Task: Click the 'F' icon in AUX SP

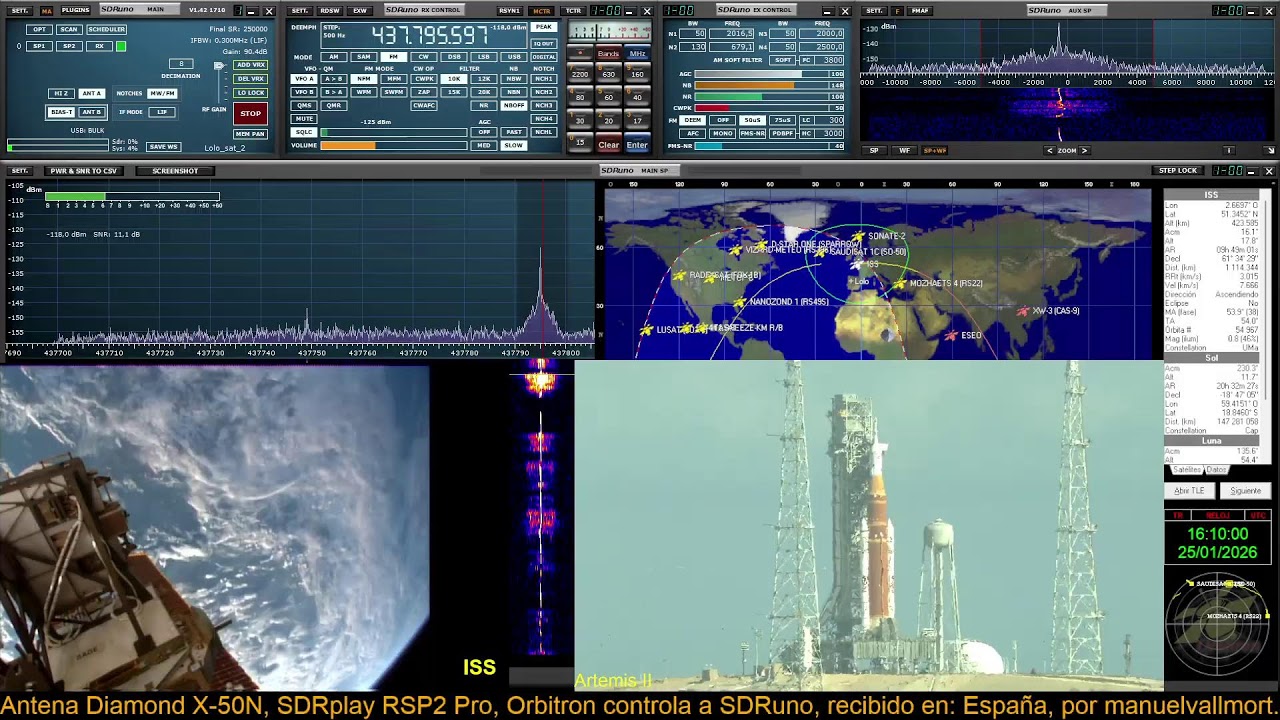Action: [x=897, y=11]
